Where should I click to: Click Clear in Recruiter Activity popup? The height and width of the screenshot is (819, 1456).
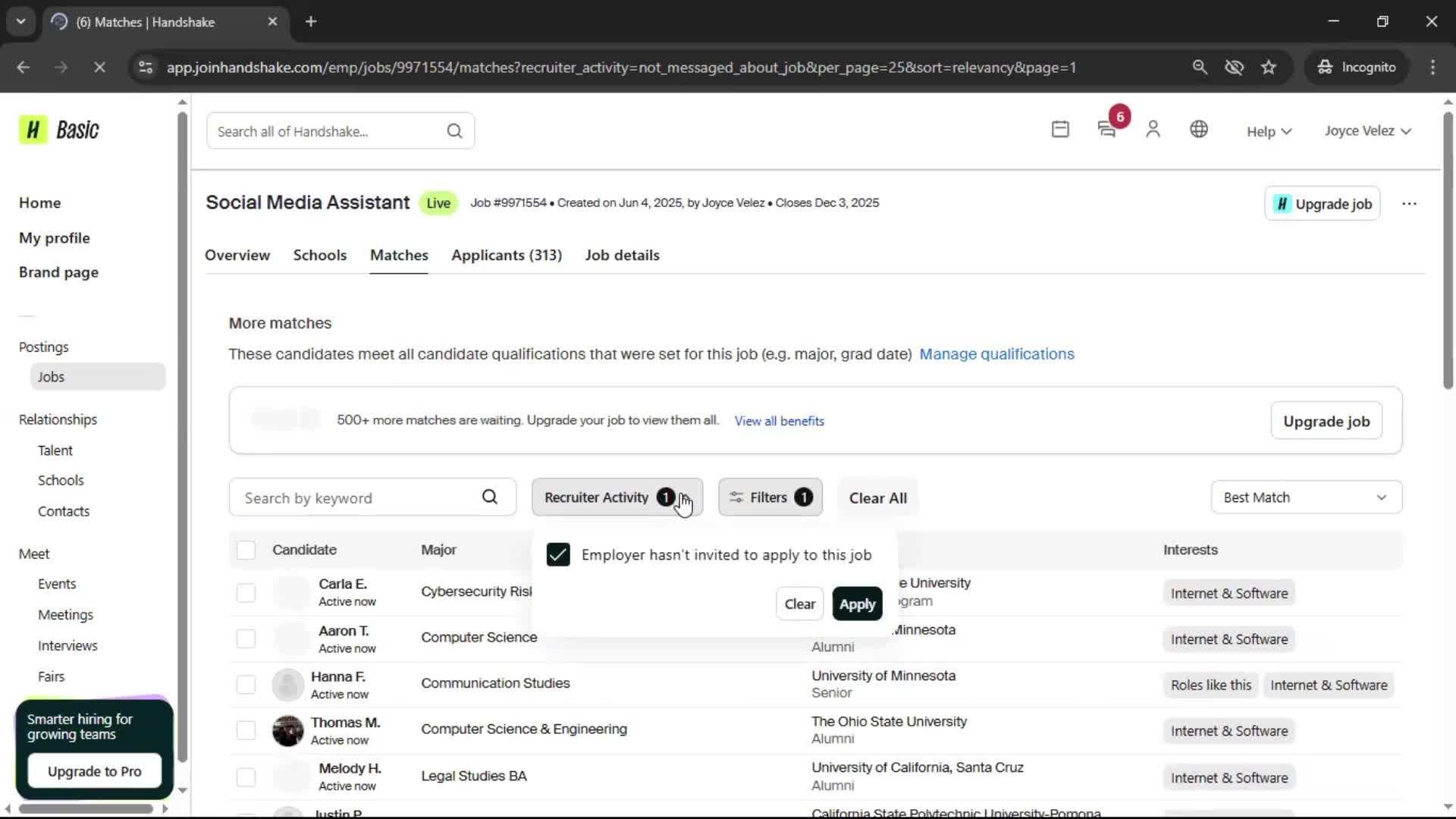[x=799, y=604]
